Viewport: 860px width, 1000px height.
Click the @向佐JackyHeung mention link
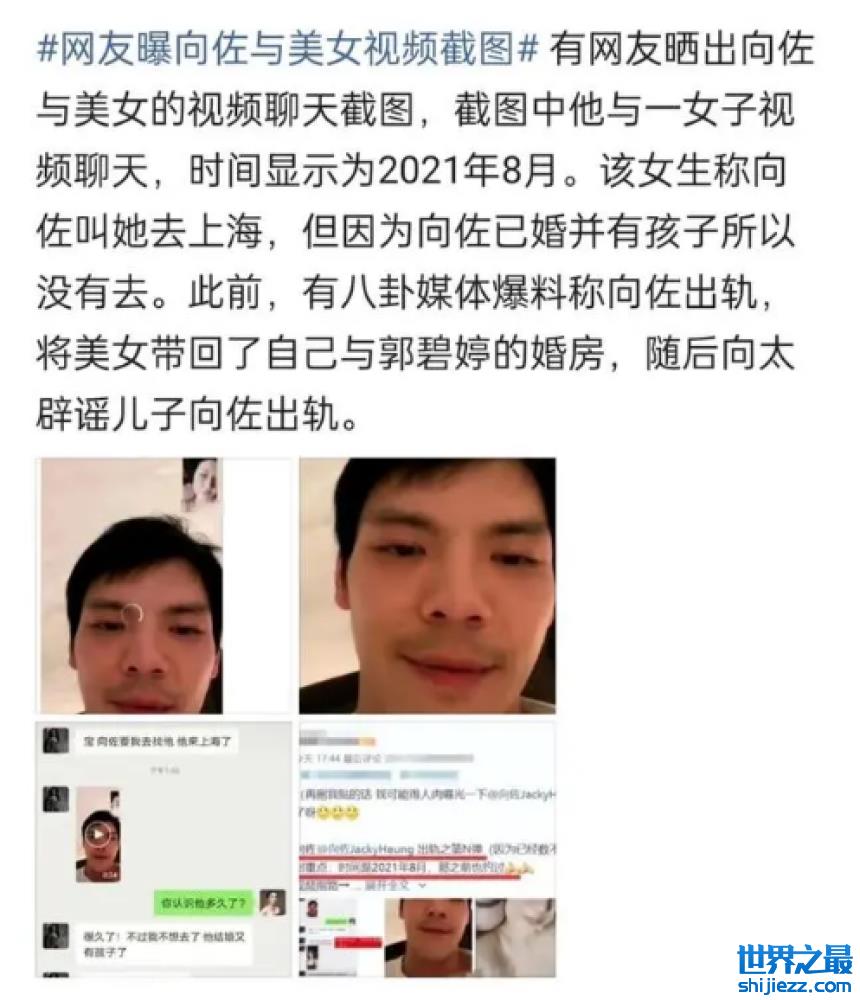click(366, 849)
